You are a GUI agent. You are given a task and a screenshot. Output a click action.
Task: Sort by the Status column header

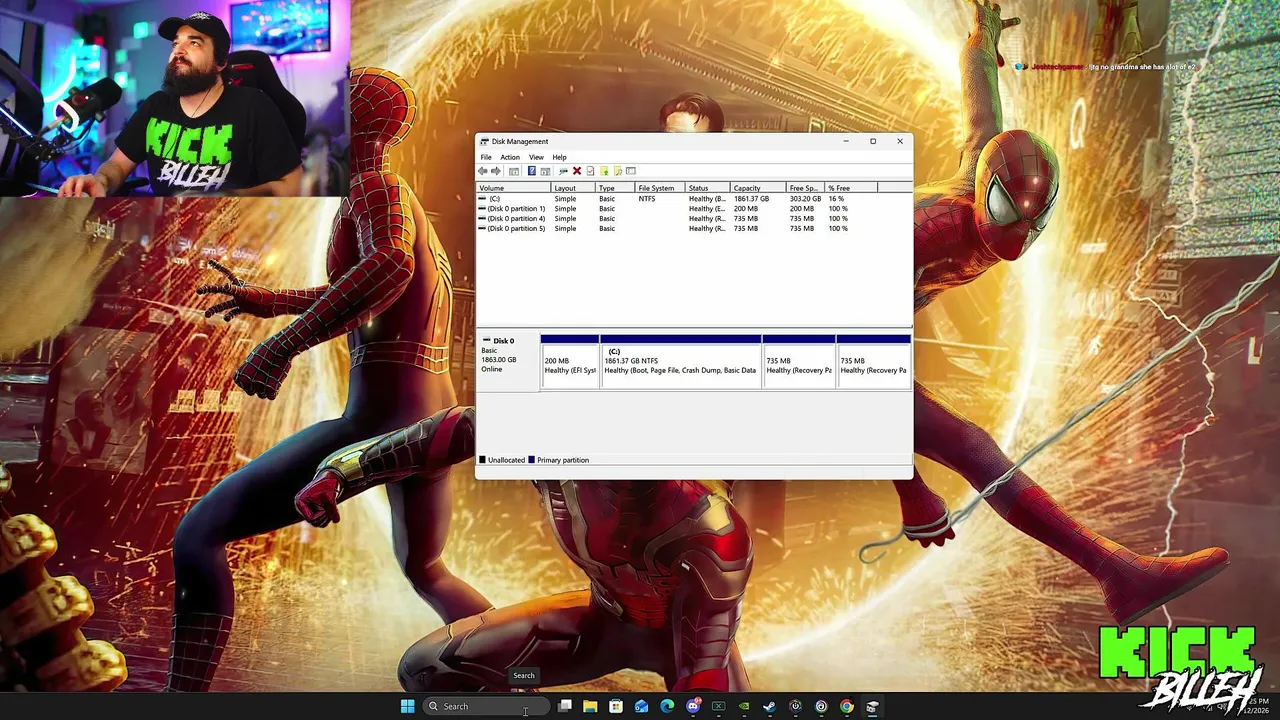(708, 188)
